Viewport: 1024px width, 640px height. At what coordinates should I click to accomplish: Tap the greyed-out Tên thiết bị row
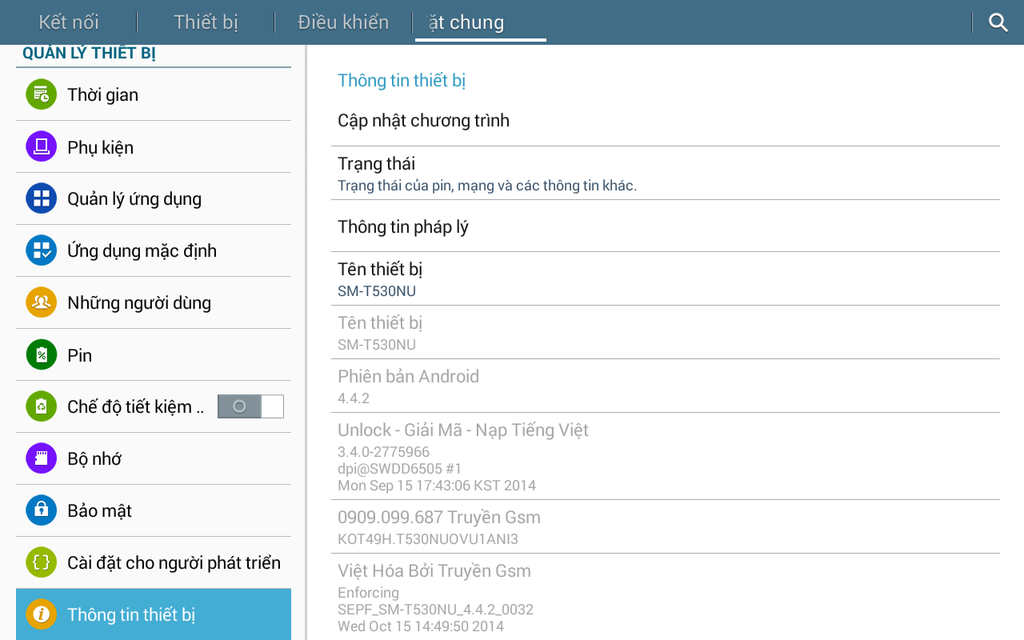[665, 332]
